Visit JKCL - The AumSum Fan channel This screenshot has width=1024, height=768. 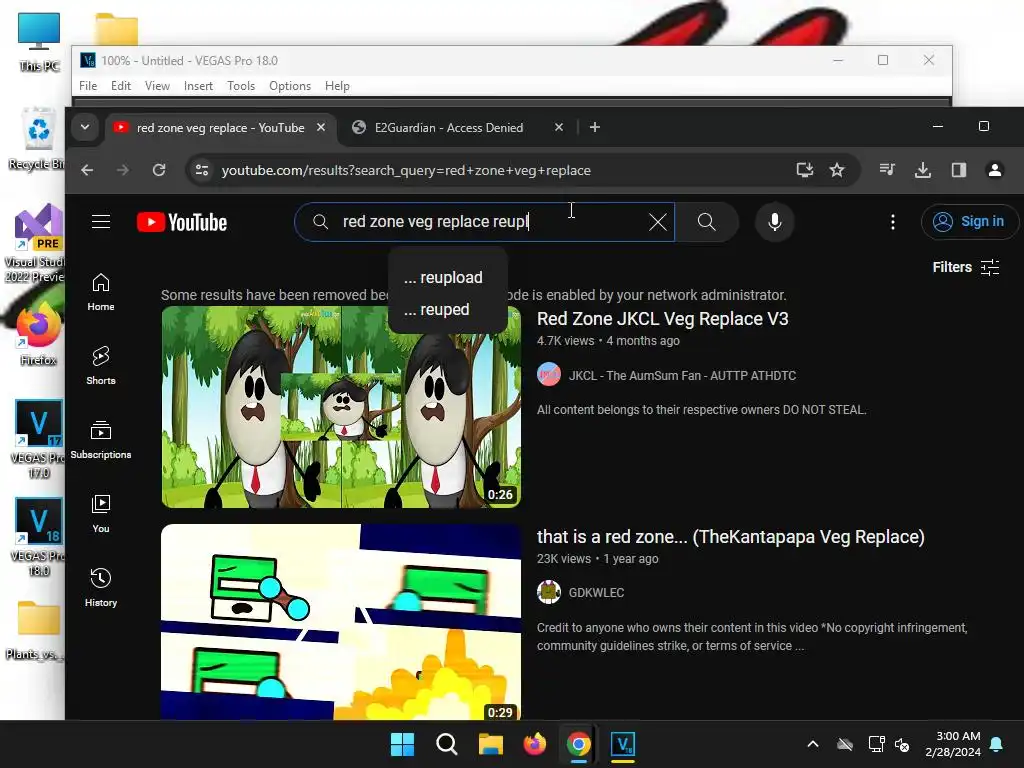point(682,376)
